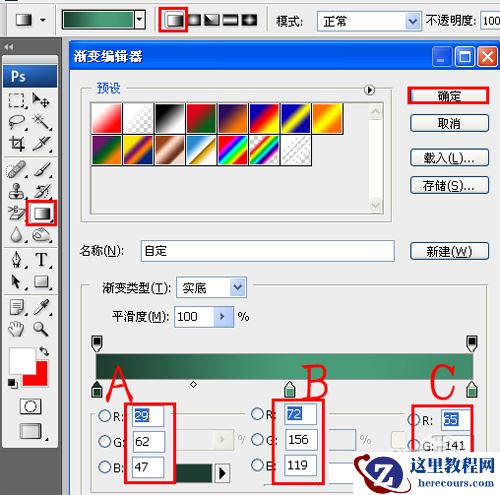Select the Pen tool
The image size is (500, 495).
[x=17, y=260]
